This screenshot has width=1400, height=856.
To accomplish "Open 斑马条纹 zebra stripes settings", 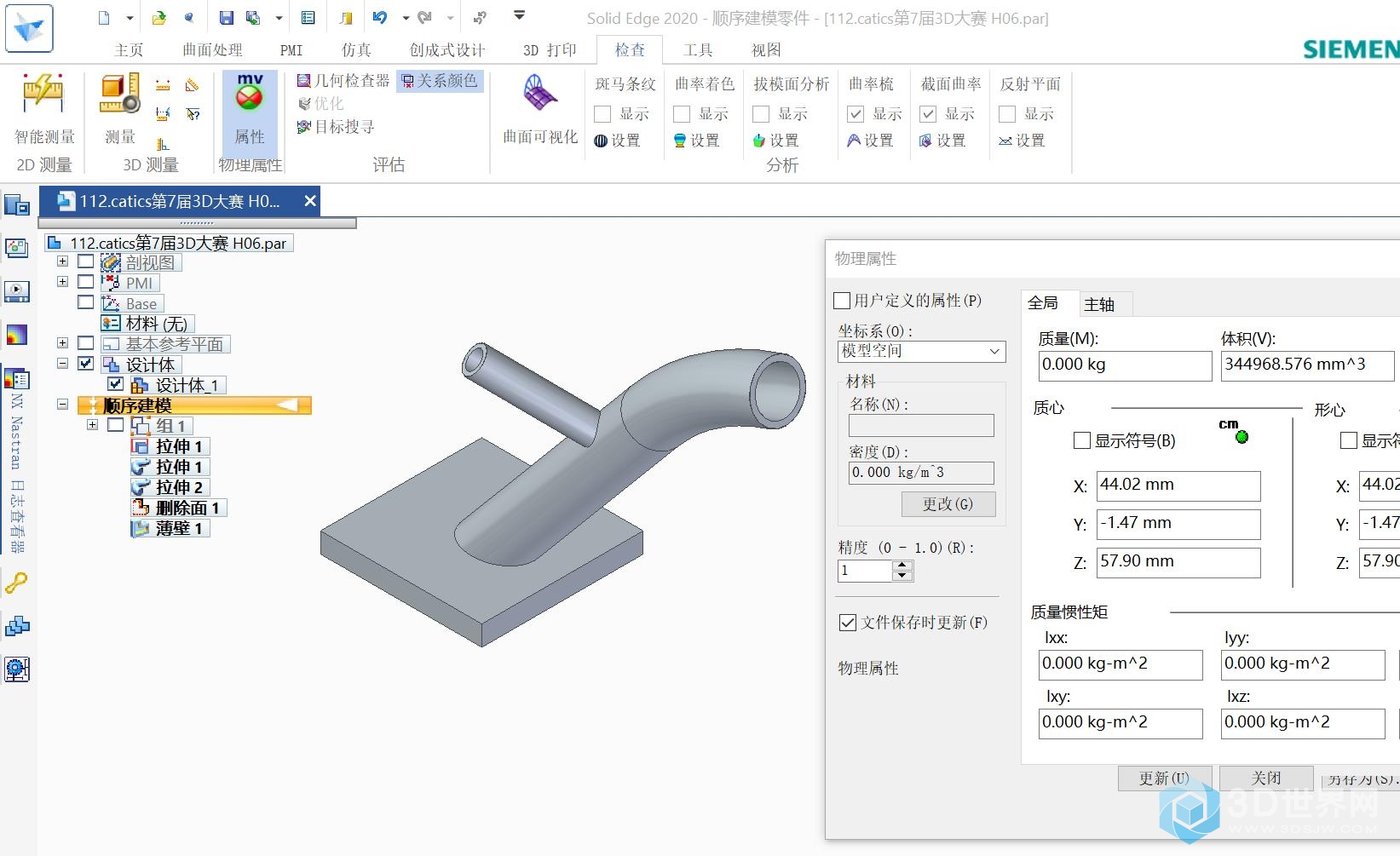I will [x=617, y=141].
